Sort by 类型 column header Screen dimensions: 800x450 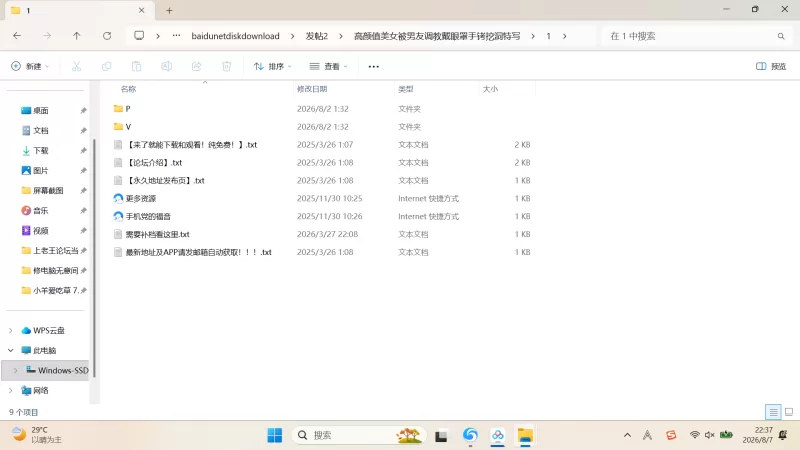(x=406, y=89)
